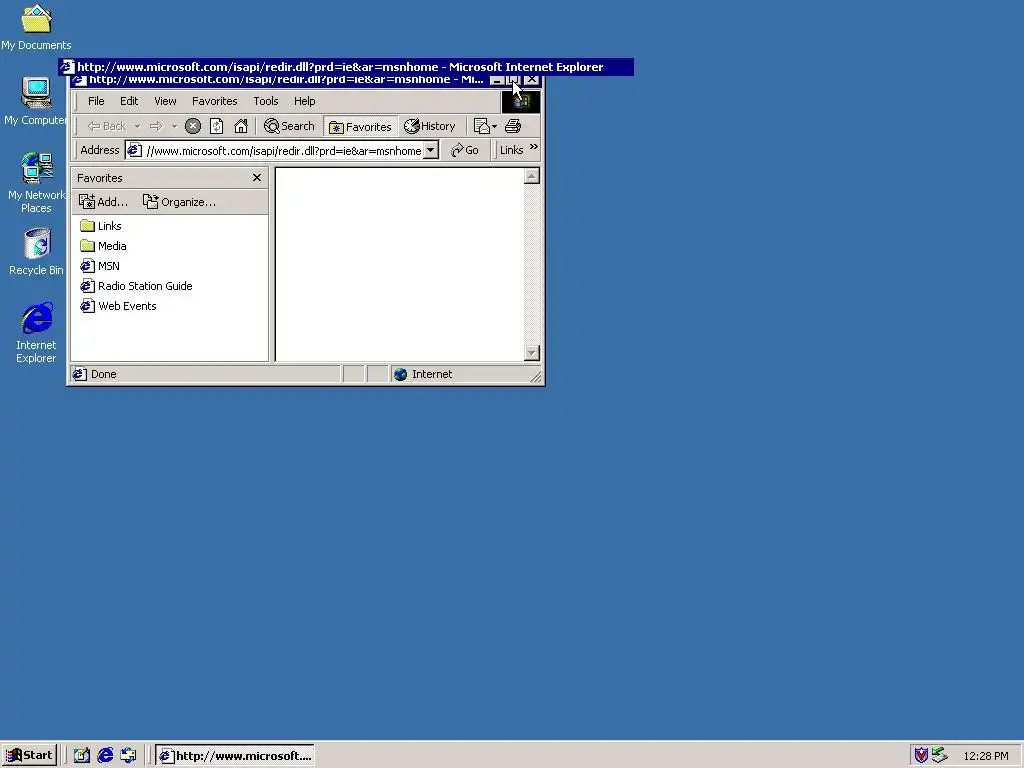Click the IE window title bar icon

coord(78,80)
